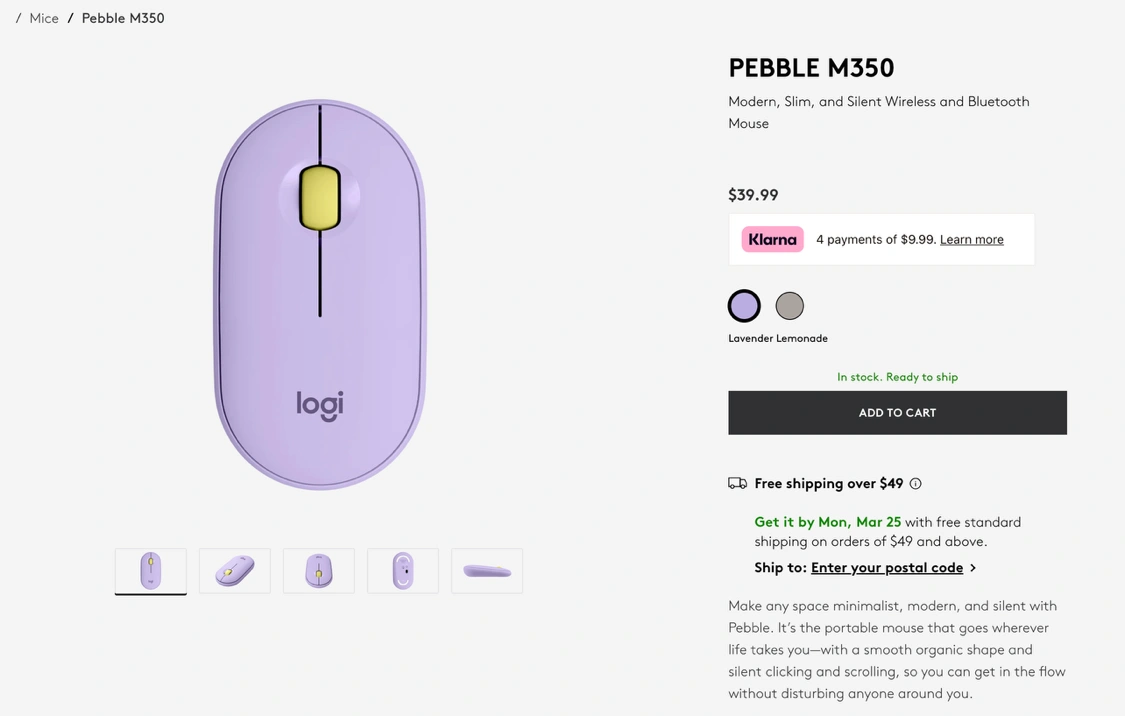1125x716 pixels.
Task: Click the yellow scroll wheel on product image
Action: click(x=319, y=198)
